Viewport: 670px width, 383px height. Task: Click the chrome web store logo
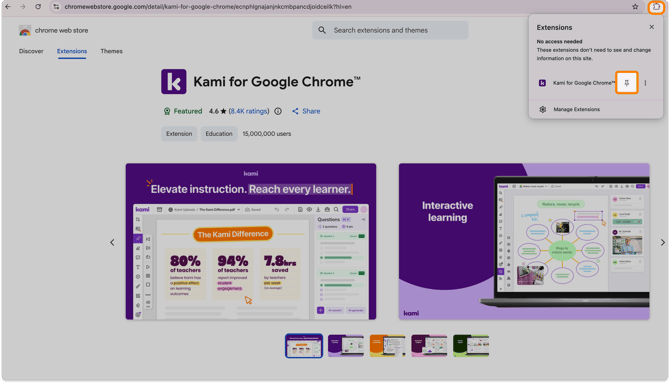[25, 30]
